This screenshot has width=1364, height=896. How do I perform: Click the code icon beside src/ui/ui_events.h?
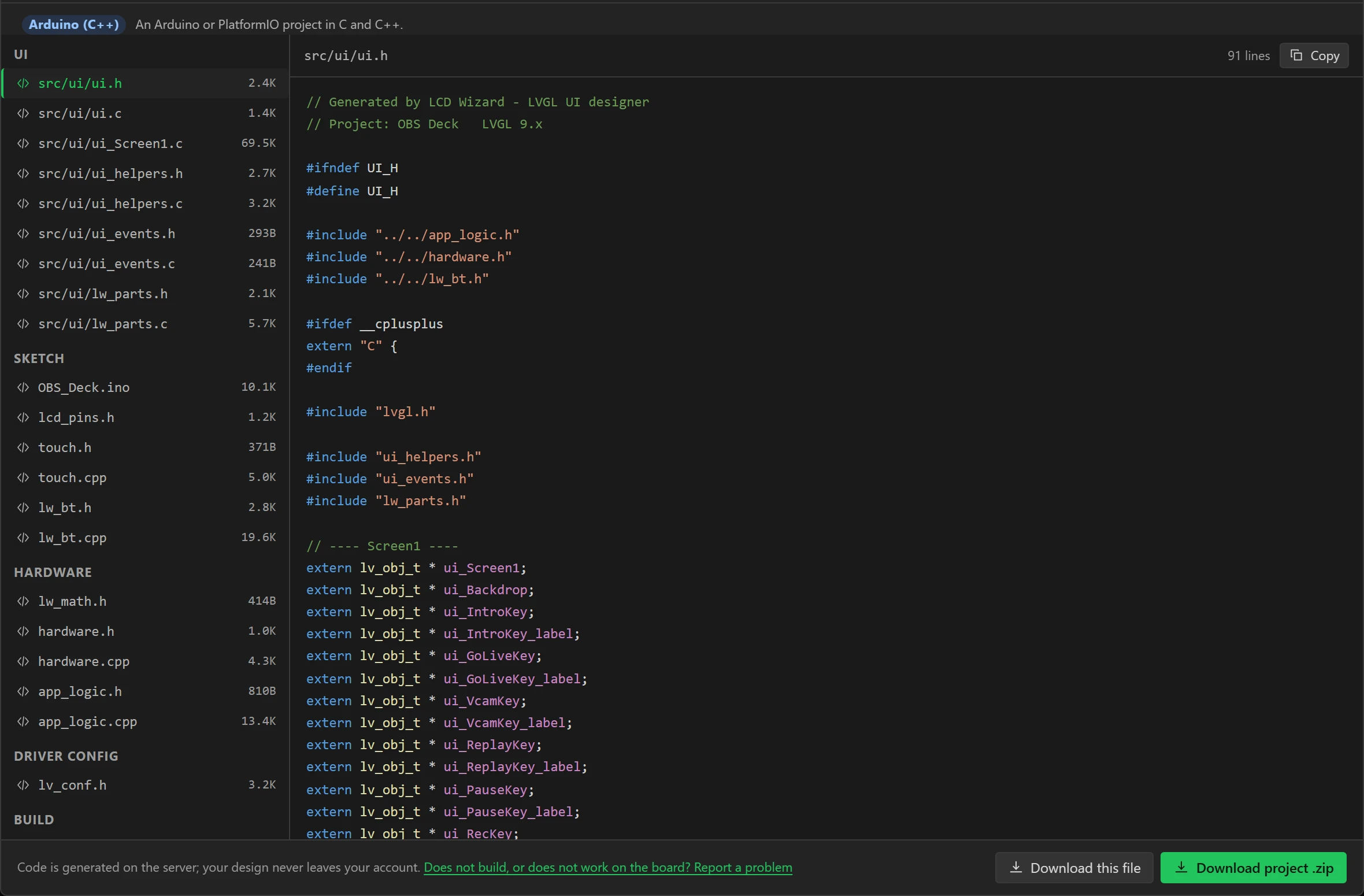[23, 234]
